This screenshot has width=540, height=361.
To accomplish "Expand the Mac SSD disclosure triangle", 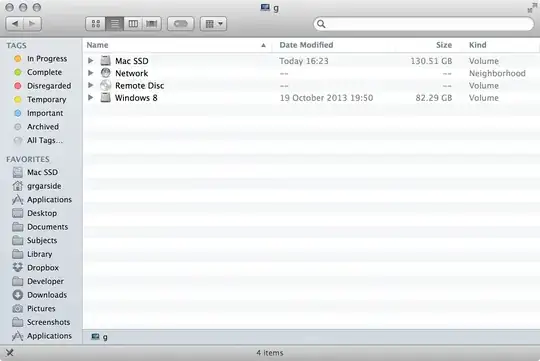I will click(x=91, y=61).
